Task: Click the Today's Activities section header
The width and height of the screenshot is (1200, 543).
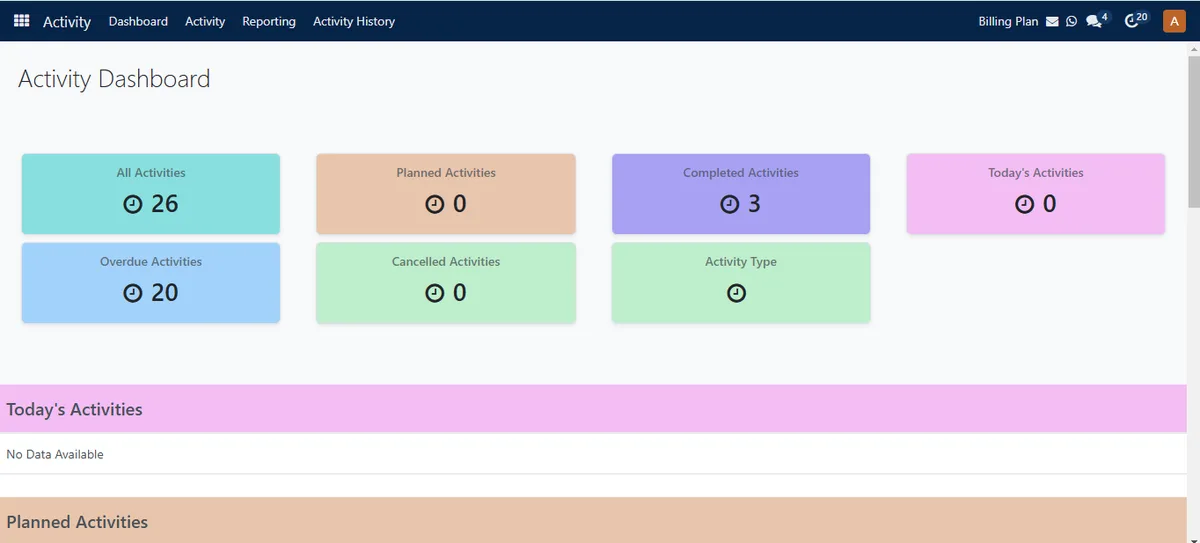Action: [593, 409]
